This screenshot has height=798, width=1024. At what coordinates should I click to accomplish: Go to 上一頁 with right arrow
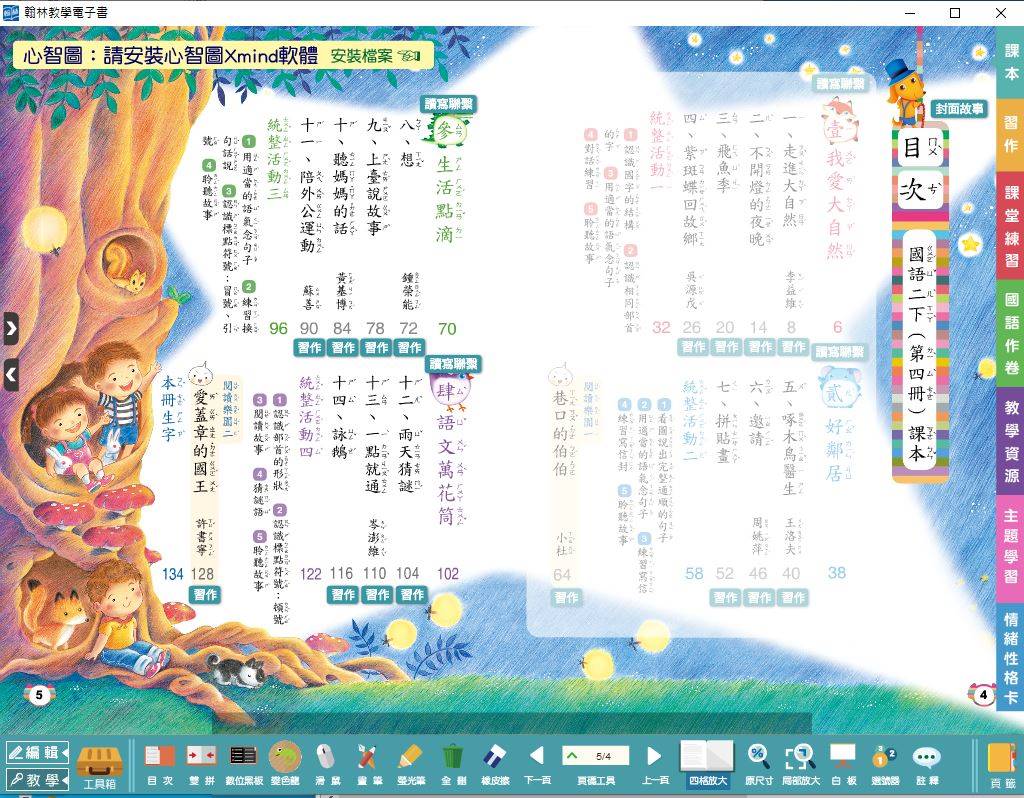coord(654,765)
